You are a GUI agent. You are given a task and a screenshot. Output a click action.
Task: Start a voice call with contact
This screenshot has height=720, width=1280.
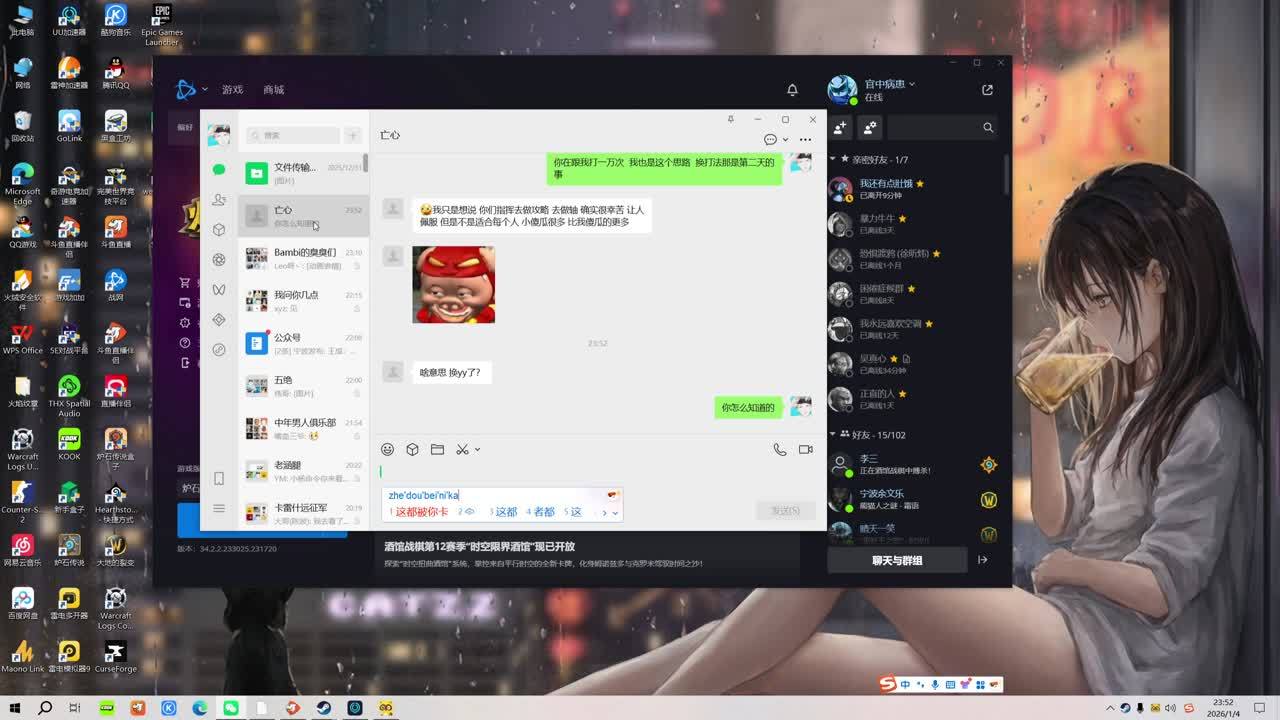click(780, 450)
